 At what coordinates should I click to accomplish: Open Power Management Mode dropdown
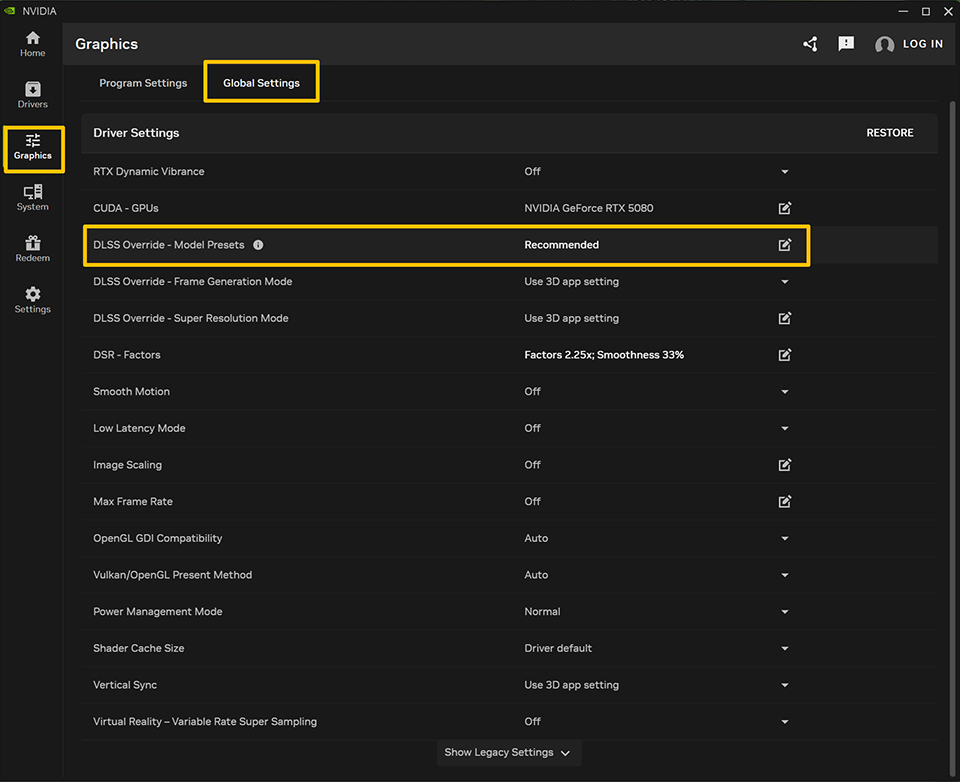785,612
